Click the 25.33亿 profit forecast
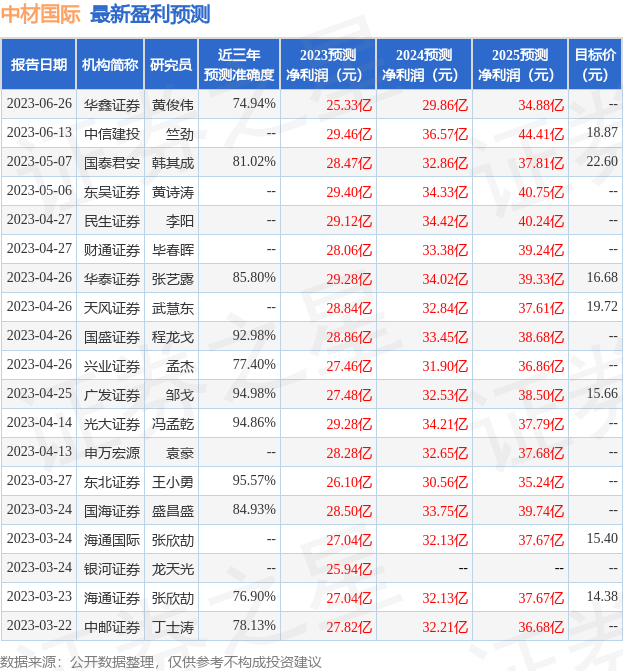This screenshot has width=623, height=671. point(349,105)
